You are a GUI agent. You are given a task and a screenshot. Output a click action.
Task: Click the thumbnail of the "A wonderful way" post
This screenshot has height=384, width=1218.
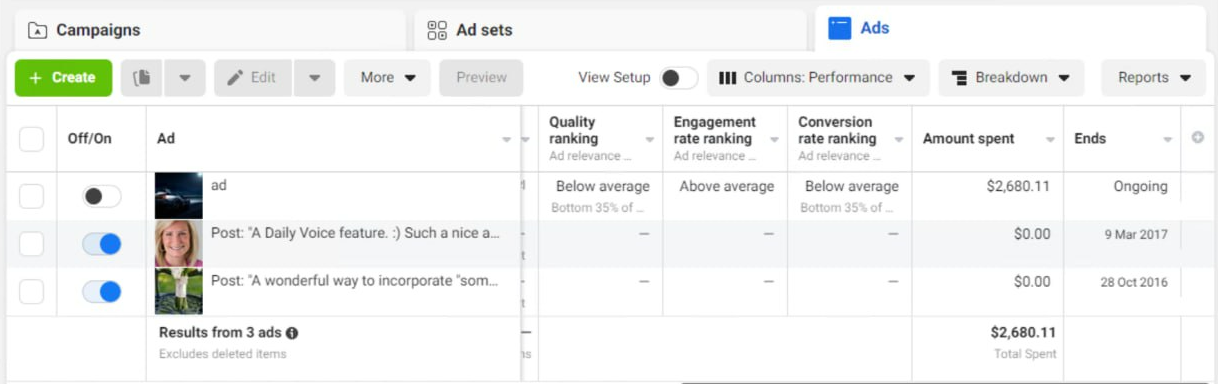(x=179, y=291)
